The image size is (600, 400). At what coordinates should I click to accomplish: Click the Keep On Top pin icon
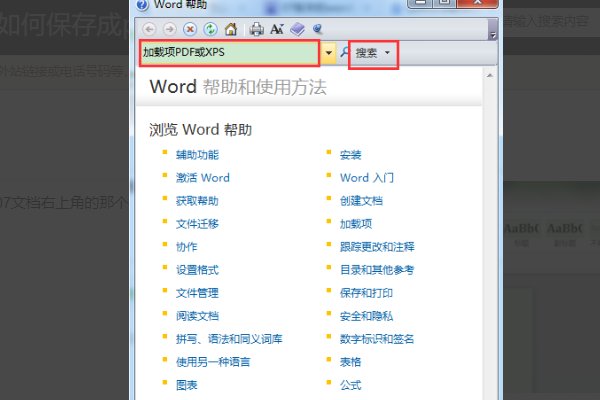(x=318, y=29)
